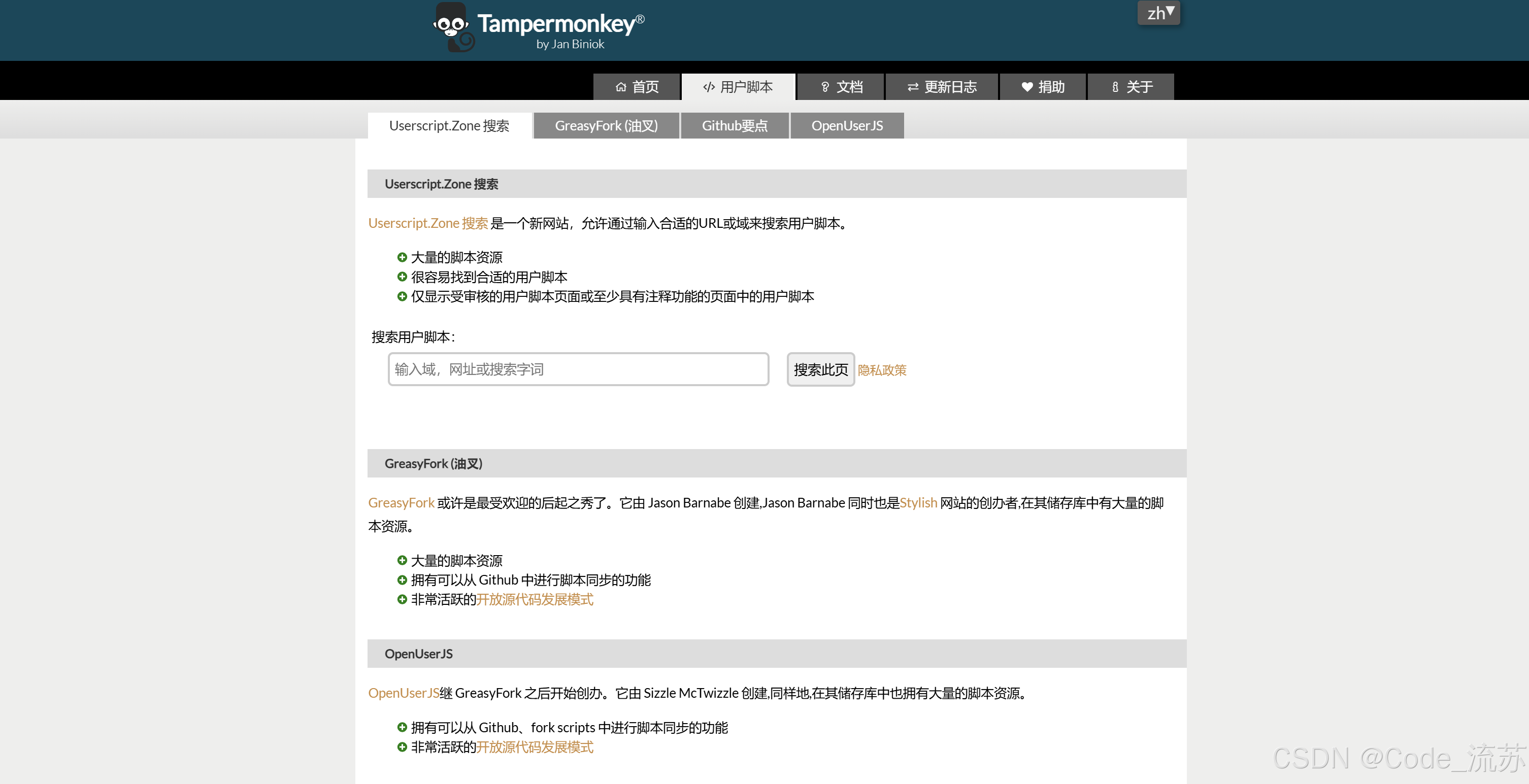The height and width of the screenshot is (784, 1529).
Task: Click the Tampermonkey monkey logo
Action: [x=452, y=27]
